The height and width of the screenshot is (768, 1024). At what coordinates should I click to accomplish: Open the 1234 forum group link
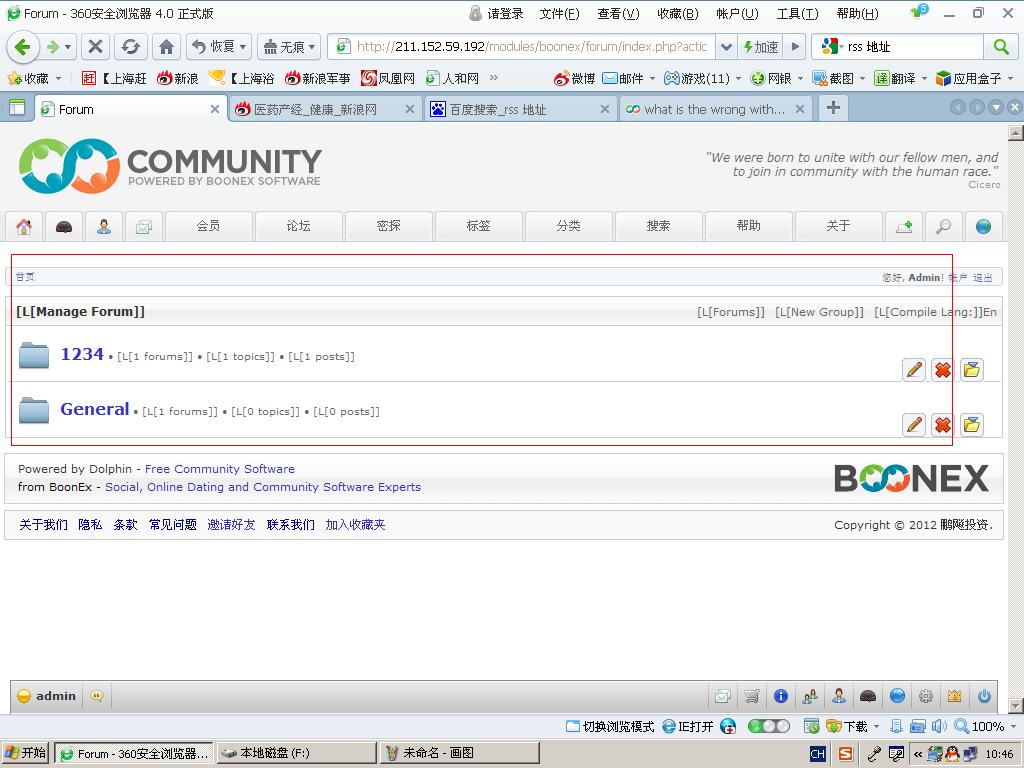tap(82, 354)
